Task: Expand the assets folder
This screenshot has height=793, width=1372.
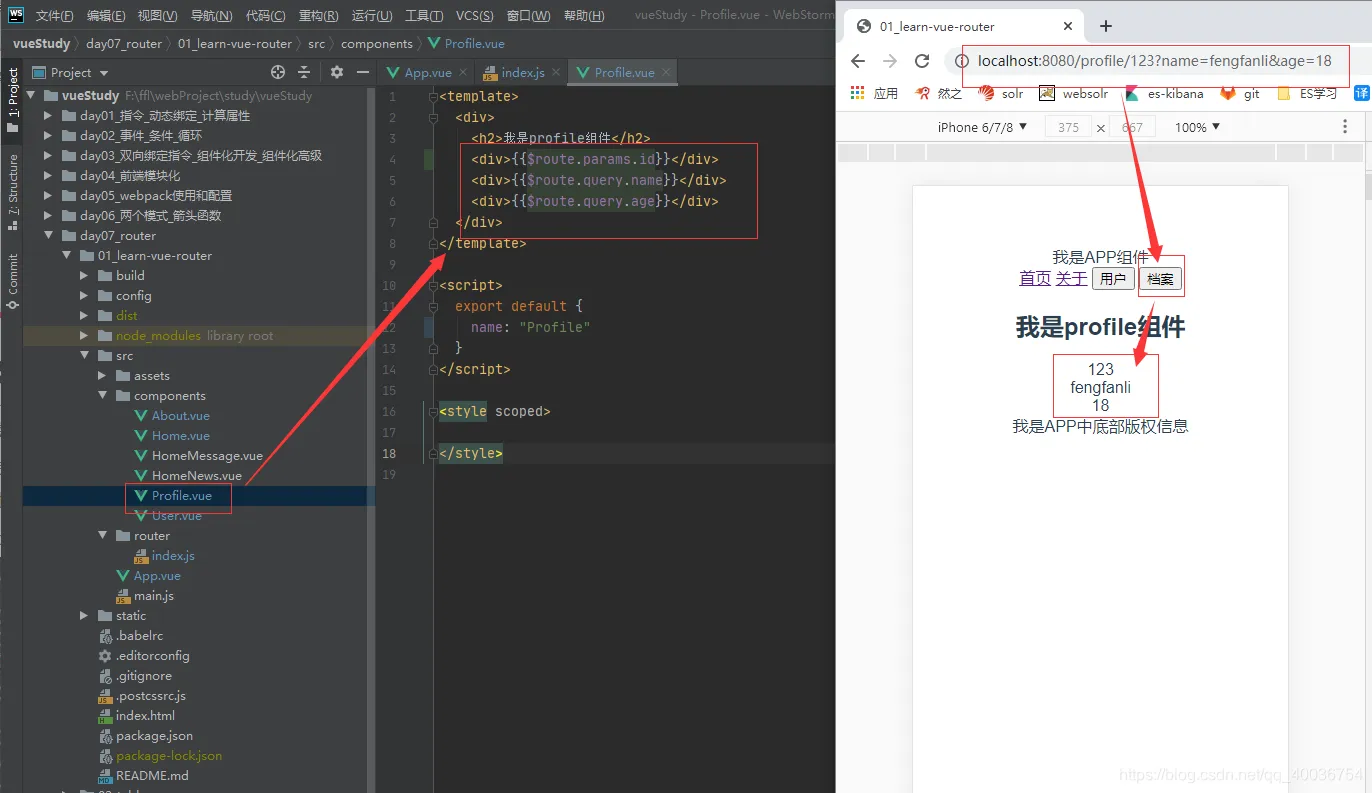Action: pyautogui.click(x=102, y=376)
